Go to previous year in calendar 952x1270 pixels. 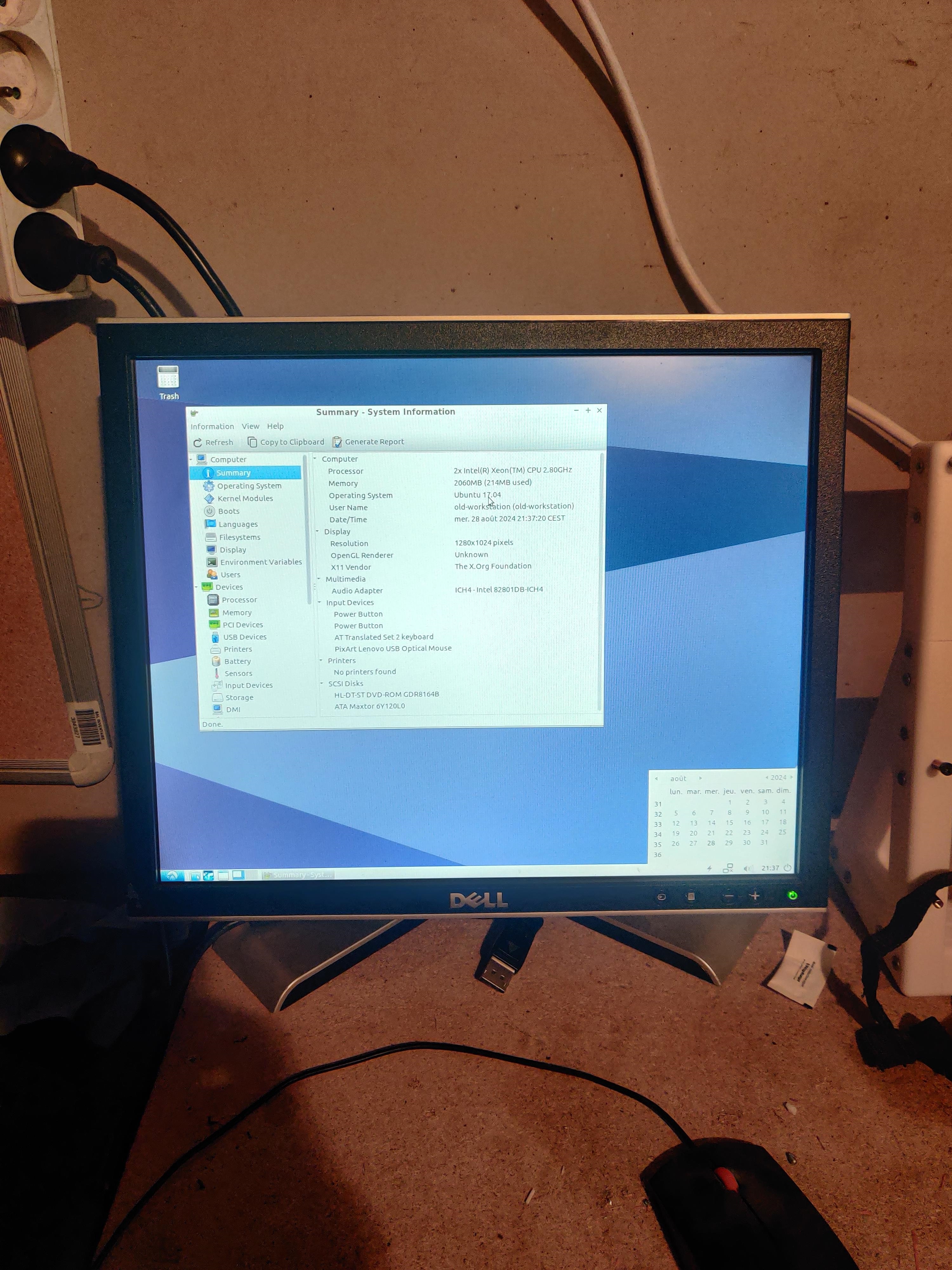click(767, 777)
